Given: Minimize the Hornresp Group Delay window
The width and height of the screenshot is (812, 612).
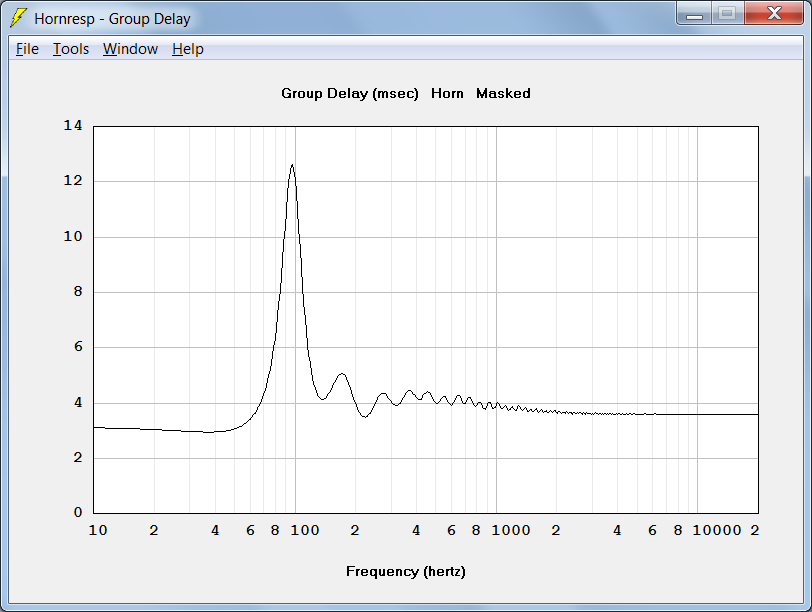Looking at the screenshot, I should 694,13.
